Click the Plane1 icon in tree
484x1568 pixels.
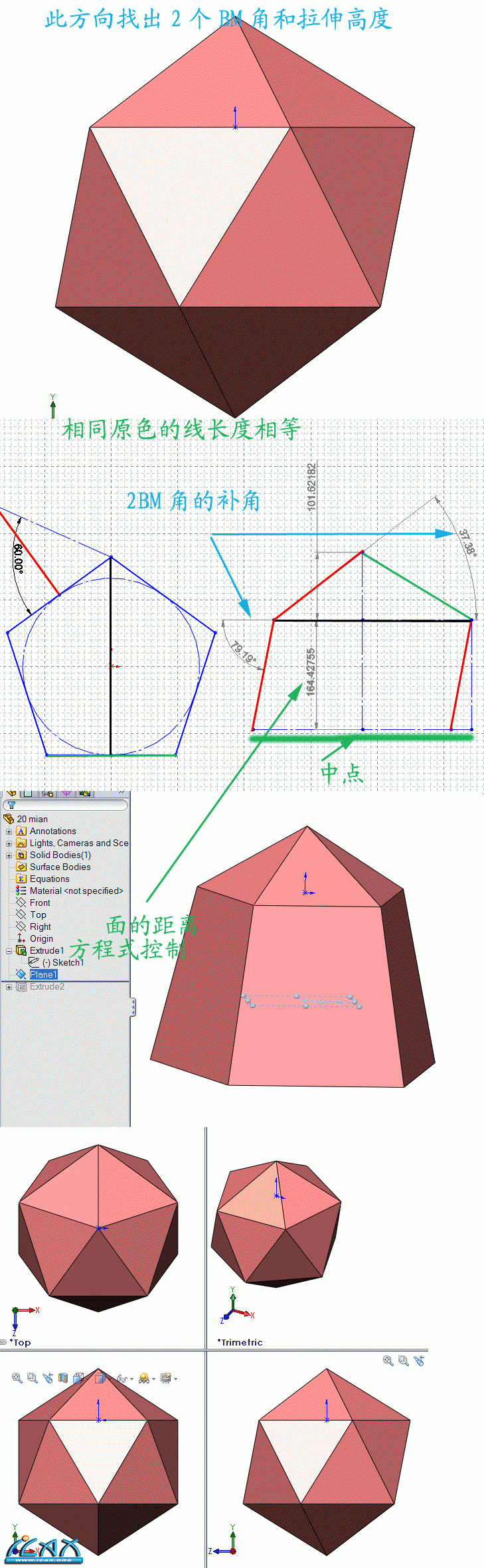(x=21, y=974)
